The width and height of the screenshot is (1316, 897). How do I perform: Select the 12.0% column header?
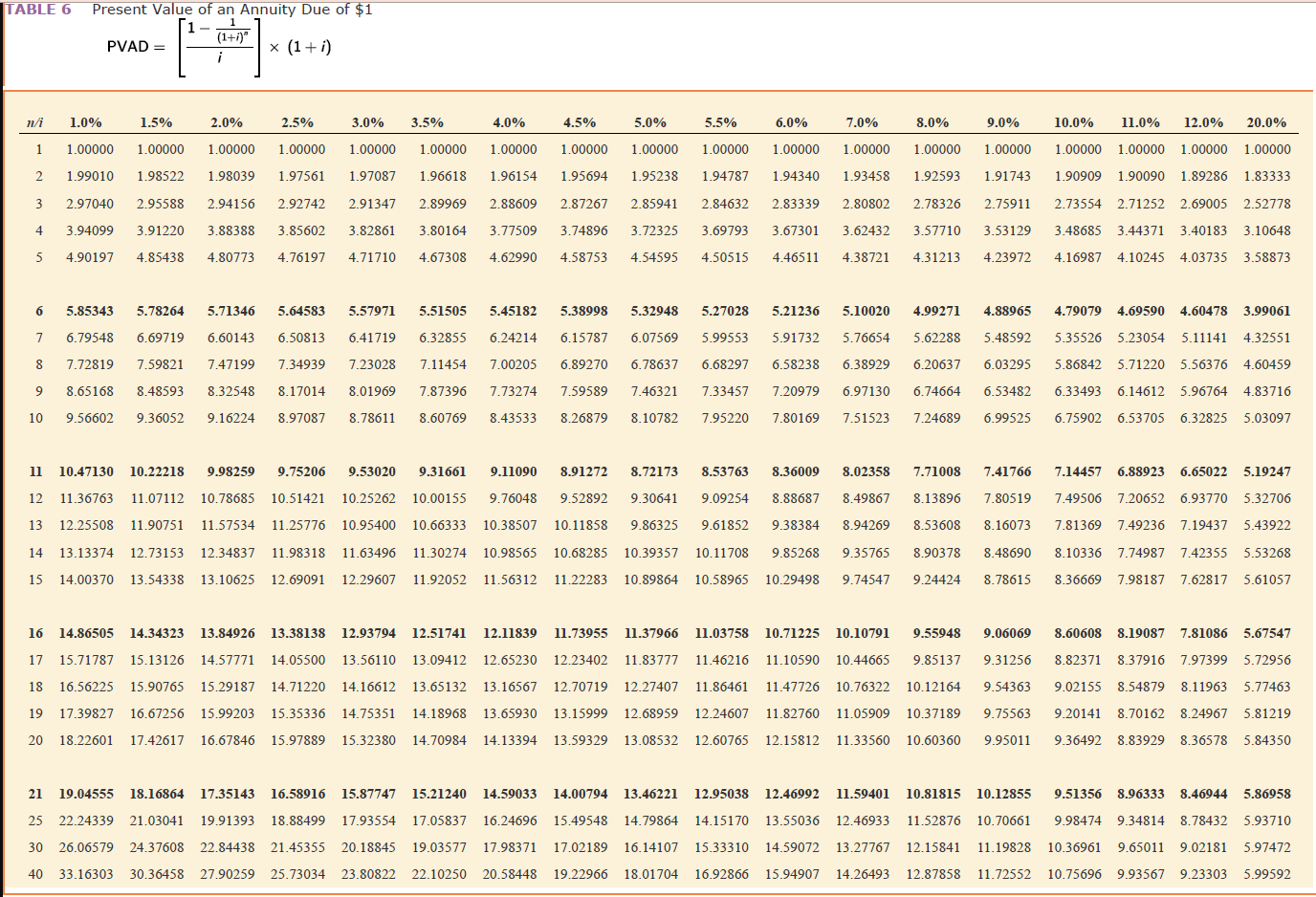coord(1203,122)
